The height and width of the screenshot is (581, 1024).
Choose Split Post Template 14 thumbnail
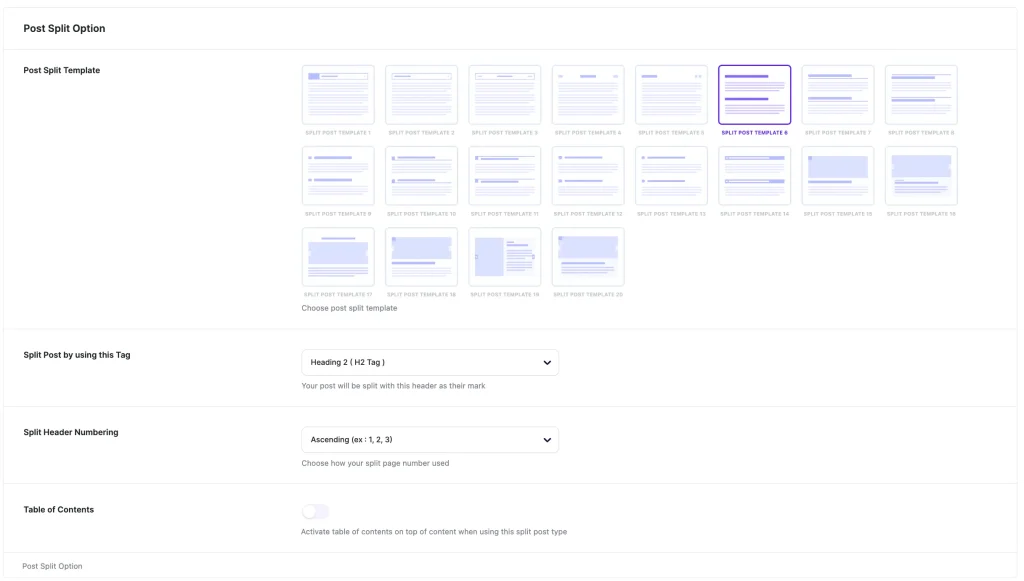[x=754, y=176]
